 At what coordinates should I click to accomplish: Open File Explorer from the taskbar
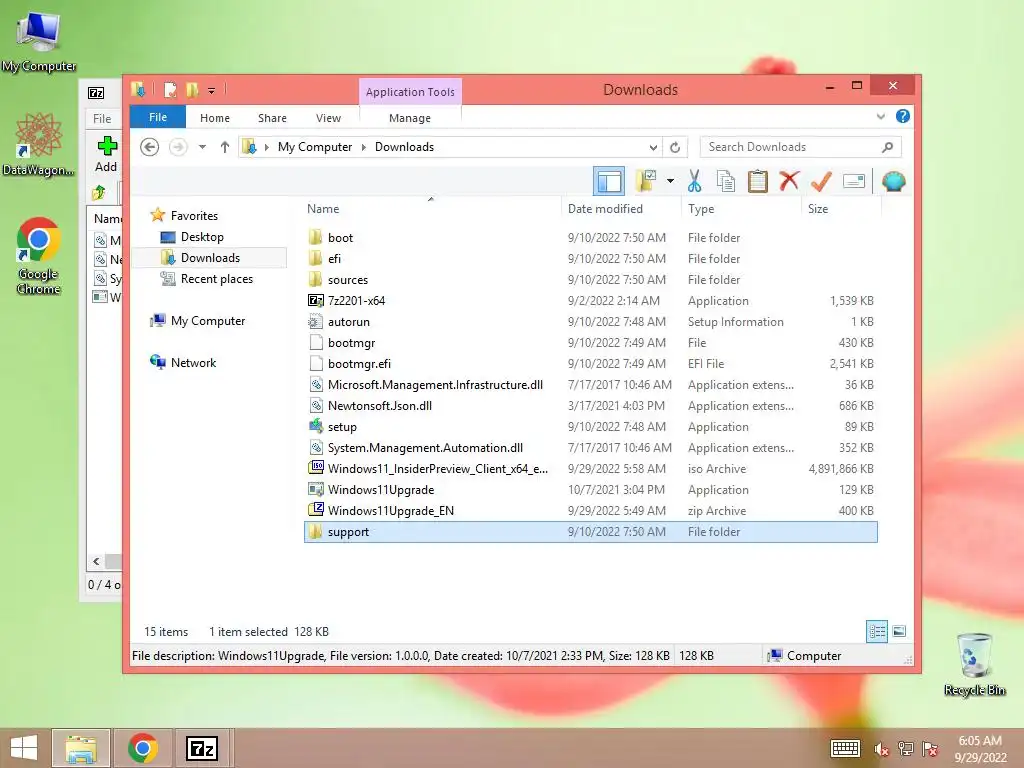[80, 748]
